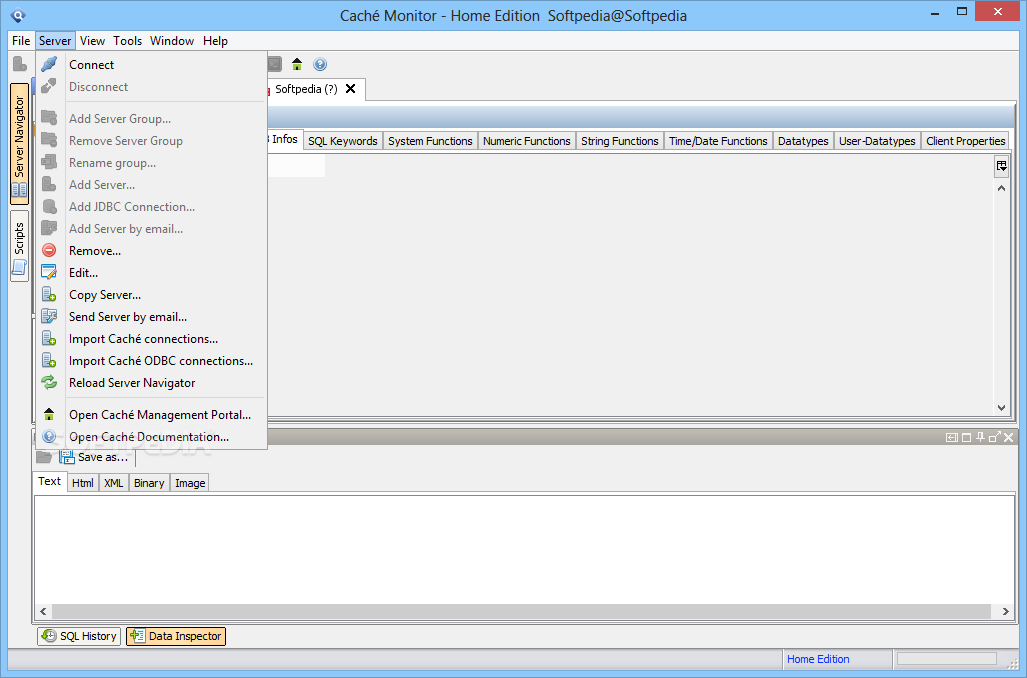Pin the Data Inspector panel
This screenshot has height=678, width=1027.
click(x=980, y=437)
